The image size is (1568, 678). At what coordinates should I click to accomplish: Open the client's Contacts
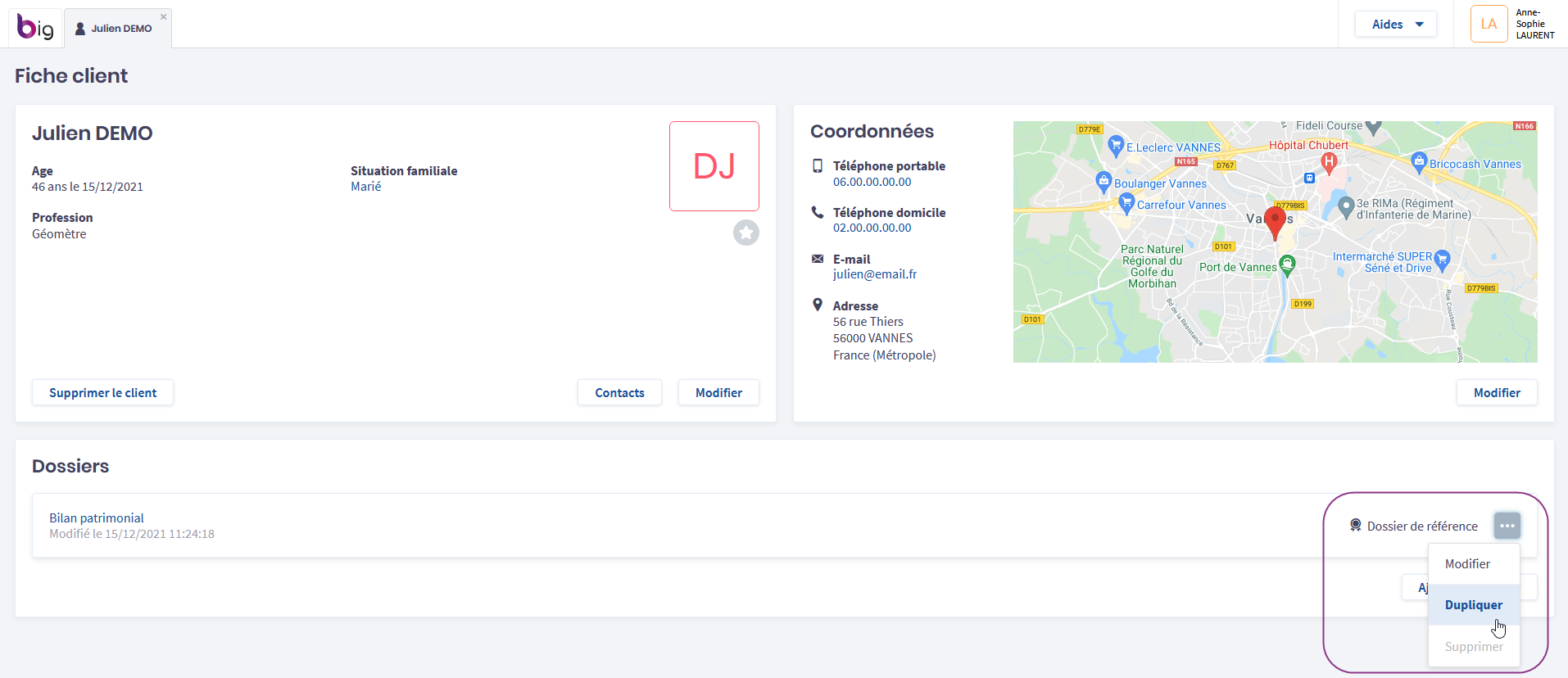point(619,393)
